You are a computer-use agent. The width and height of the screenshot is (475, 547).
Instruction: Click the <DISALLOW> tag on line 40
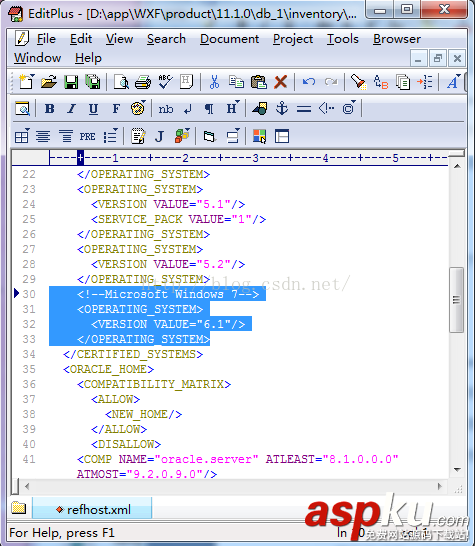126,444
